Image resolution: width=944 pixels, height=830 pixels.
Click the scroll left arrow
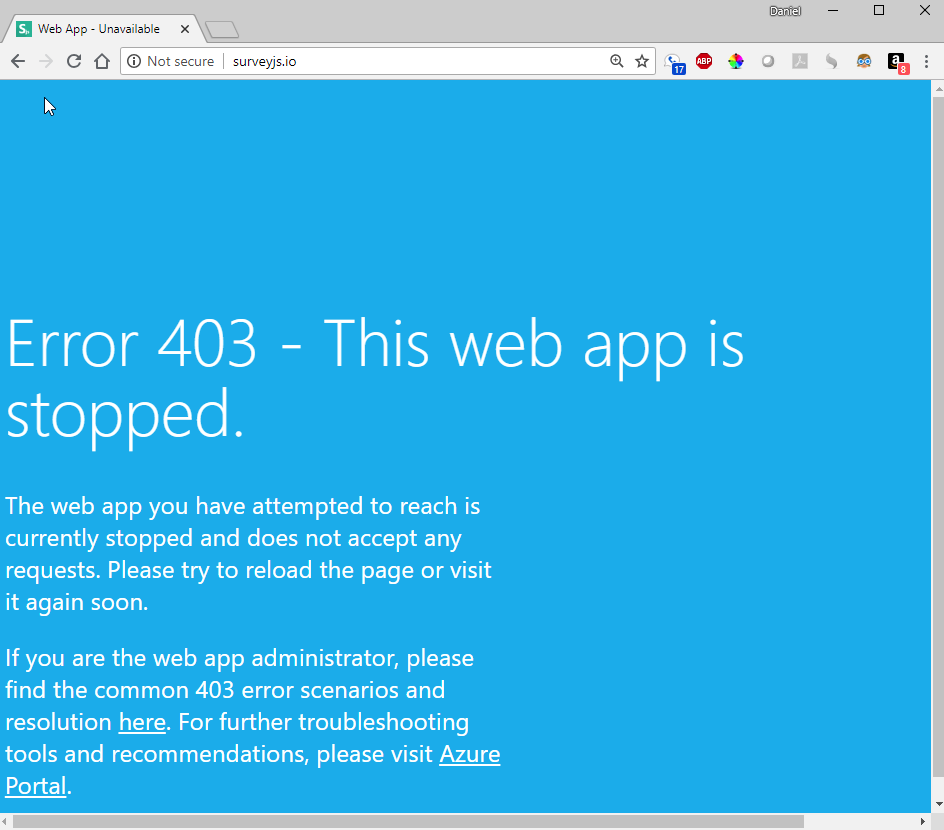tap(5, 822)
